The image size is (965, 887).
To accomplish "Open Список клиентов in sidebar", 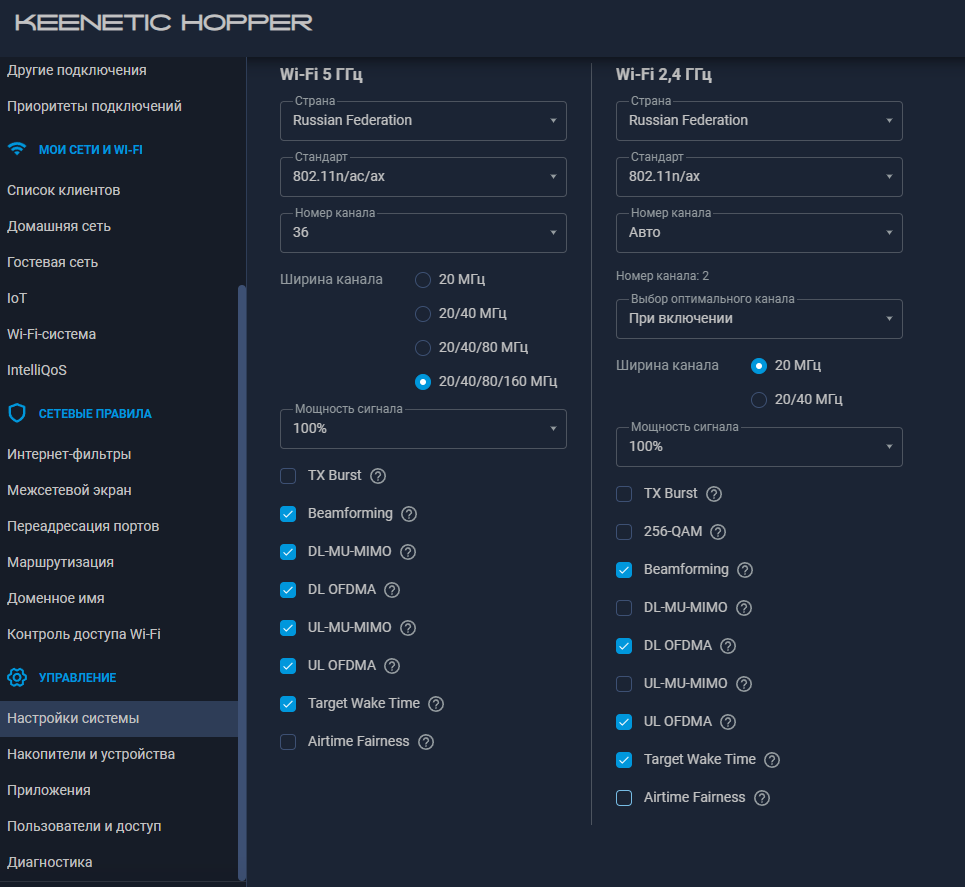I will [64, 190].
